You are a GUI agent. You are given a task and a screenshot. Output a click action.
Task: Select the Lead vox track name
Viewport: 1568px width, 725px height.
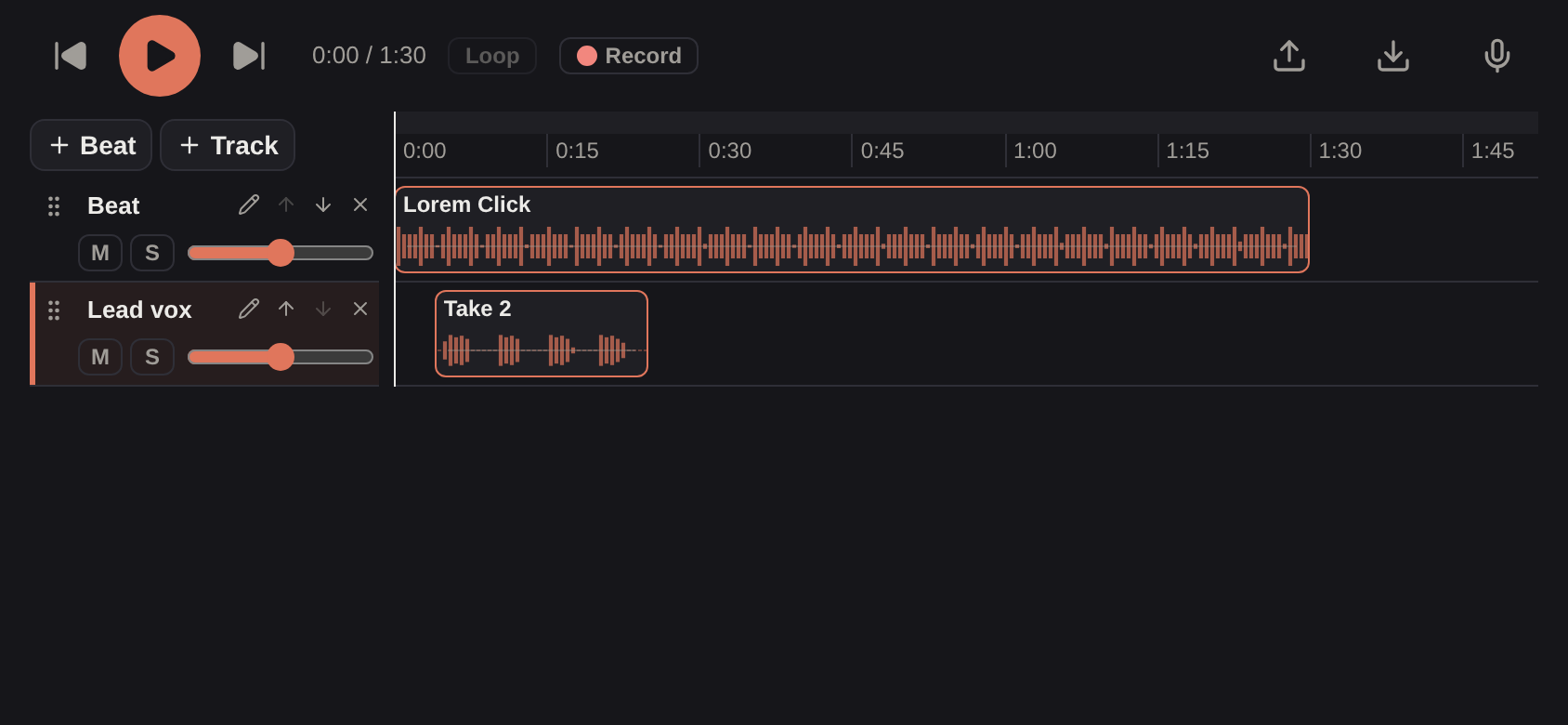coord(139,310)
